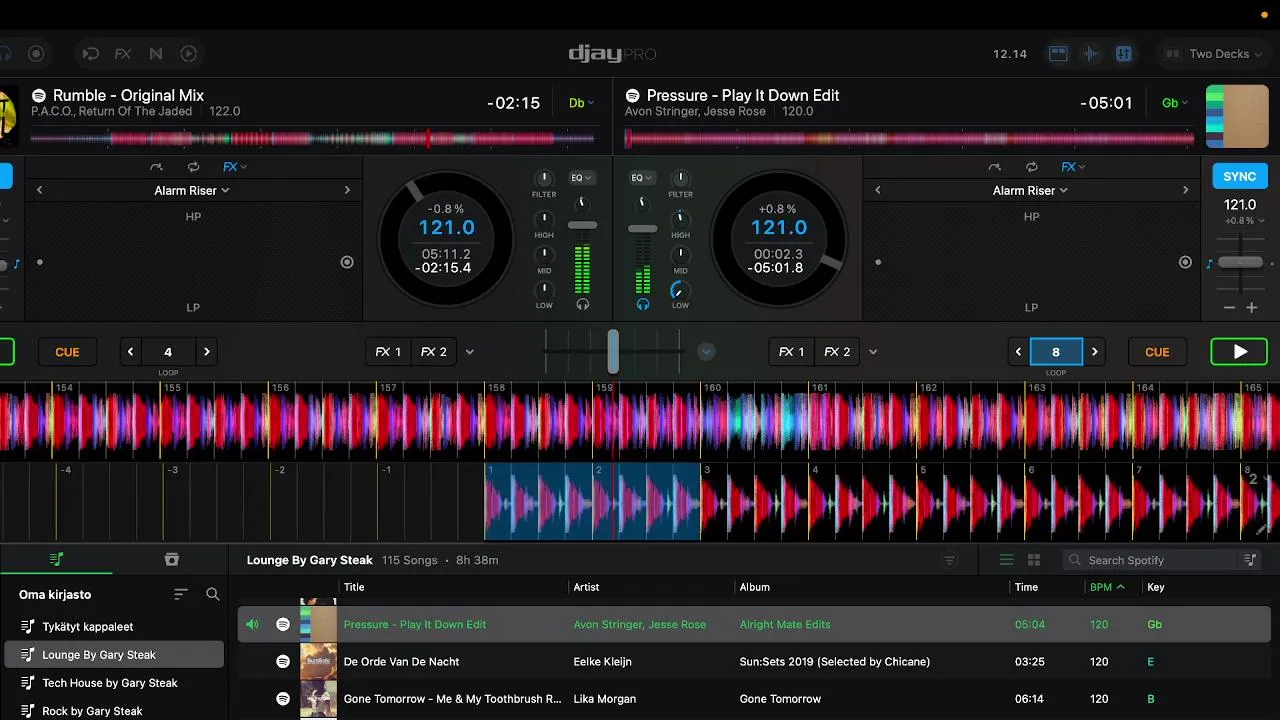Image resolution: width=1280 pixels, height=720 pixels.
Task: Click the left channel MID EQ knob
Action: coord(544,255)
